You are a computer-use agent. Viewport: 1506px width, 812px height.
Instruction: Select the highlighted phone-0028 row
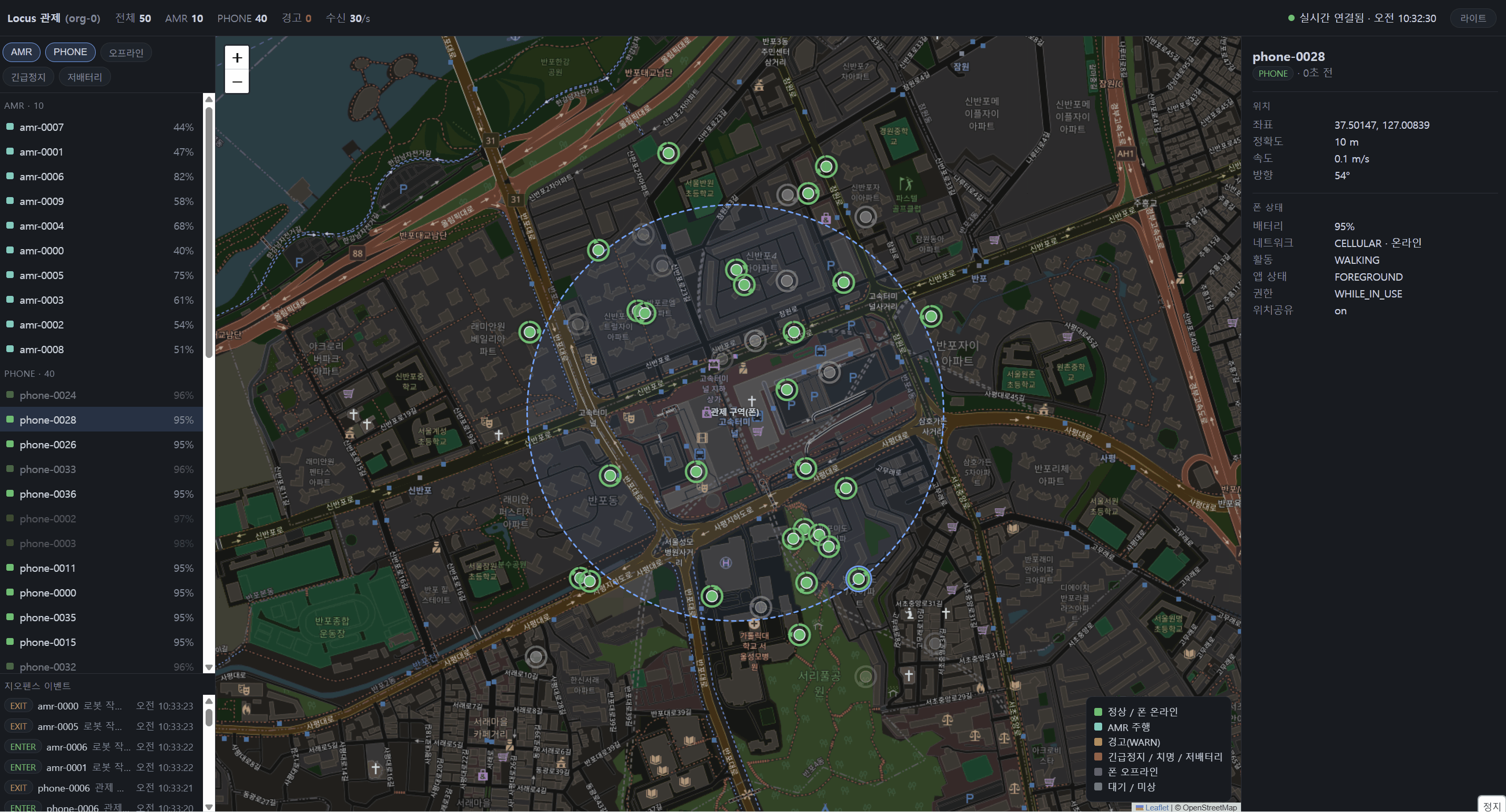[x=101, y=420]
